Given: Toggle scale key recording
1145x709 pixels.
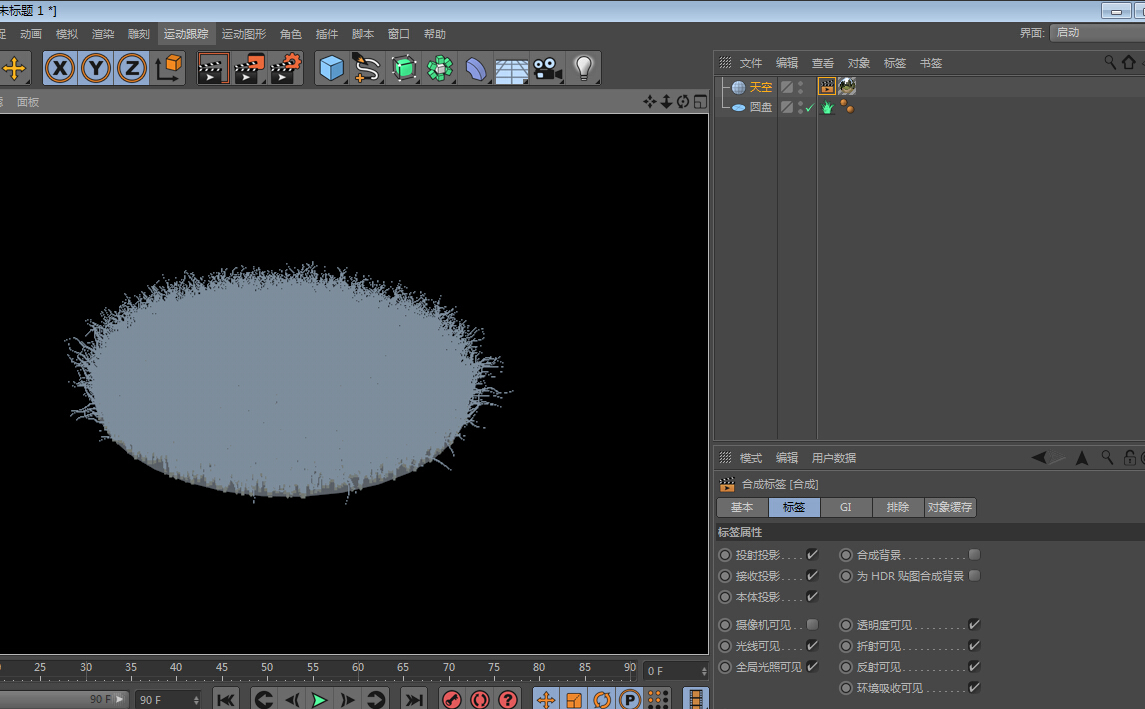Looking at the screenshot, I should pyautogui.click(x=574, y=700).
